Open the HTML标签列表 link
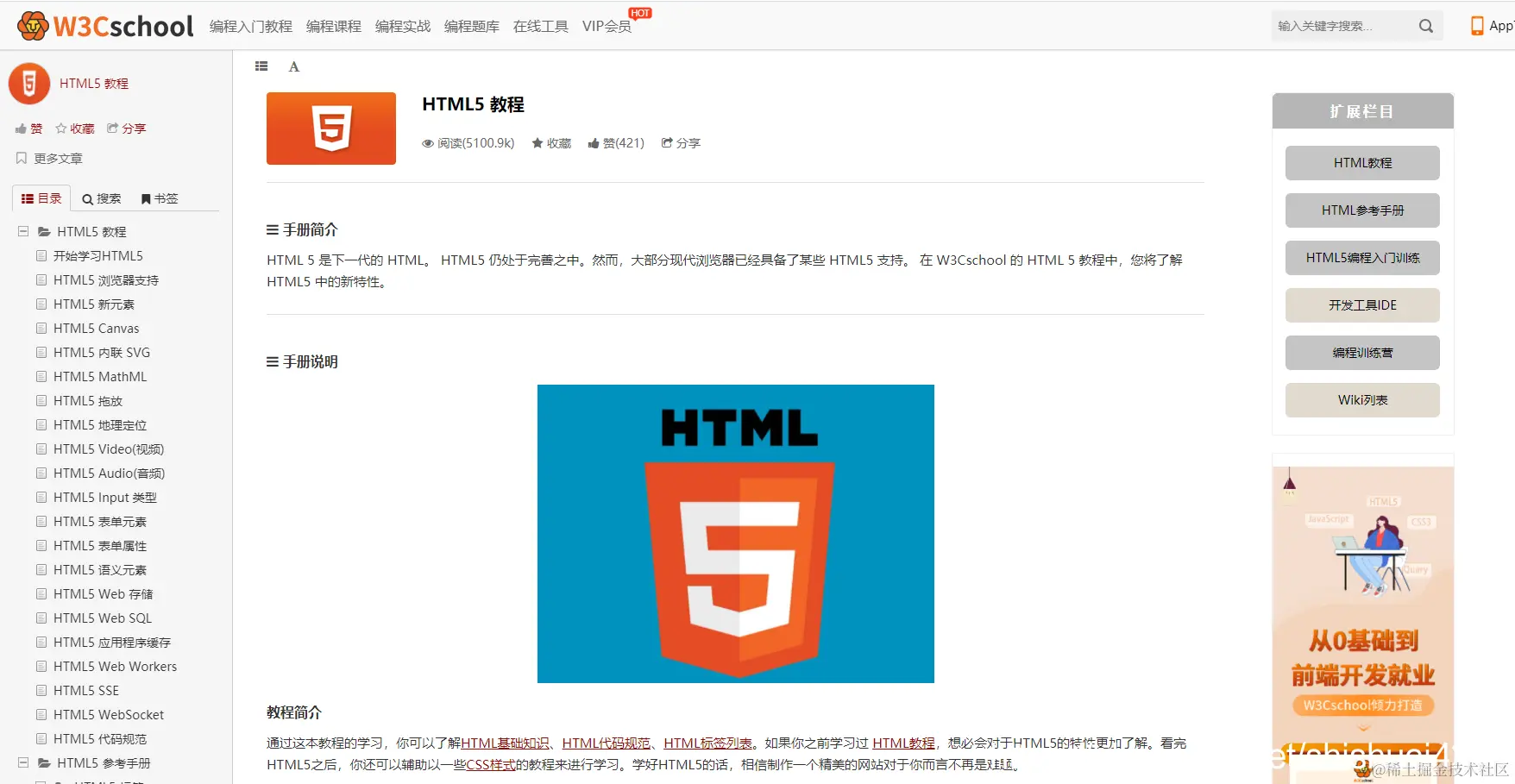The width and height of the screenshot is (1515, 784). 707,743
